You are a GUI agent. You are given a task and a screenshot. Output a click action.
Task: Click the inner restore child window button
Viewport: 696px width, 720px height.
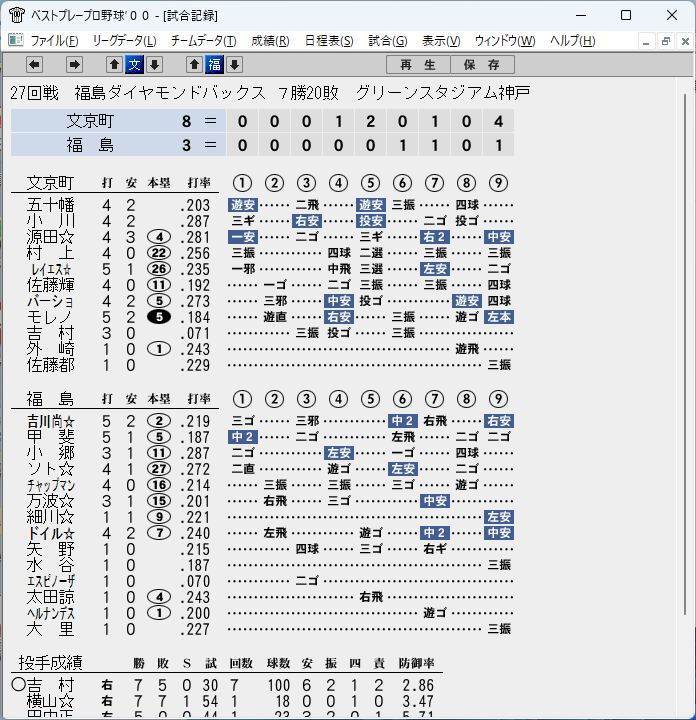coord(666,42)
